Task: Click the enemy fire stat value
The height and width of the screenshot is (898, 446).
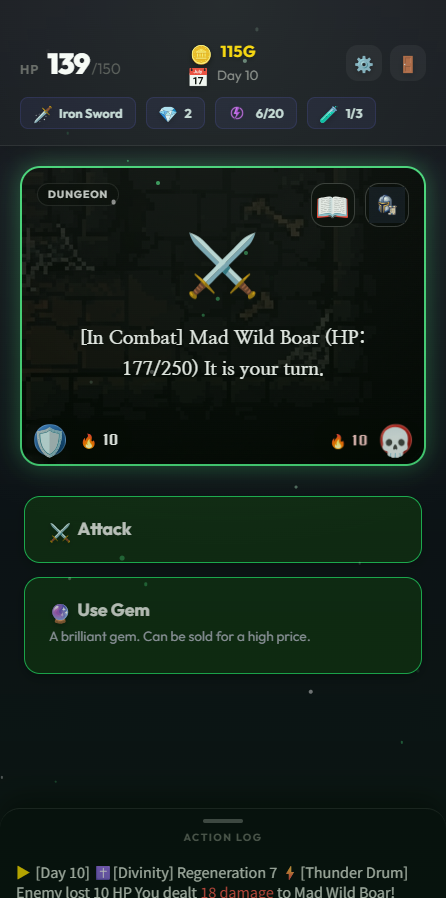Action: (x=360, y=440)
